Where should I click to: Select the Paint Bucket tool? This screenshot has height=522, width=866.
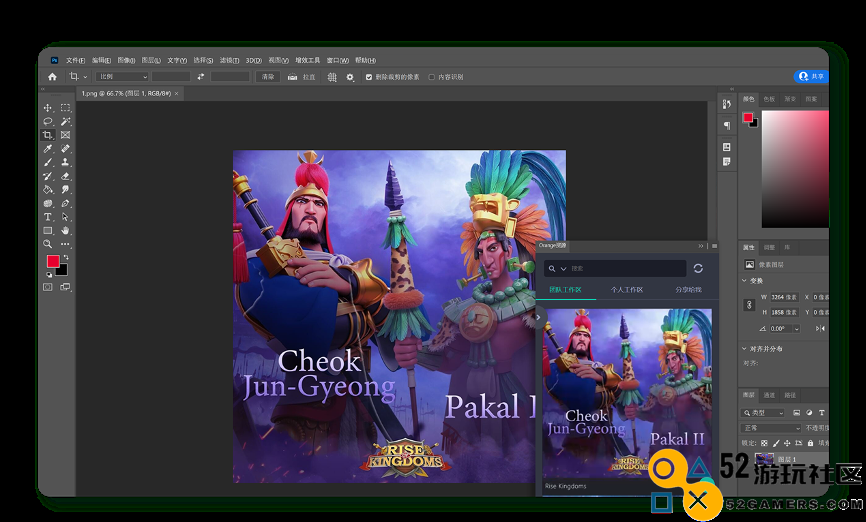pos(48,189)
